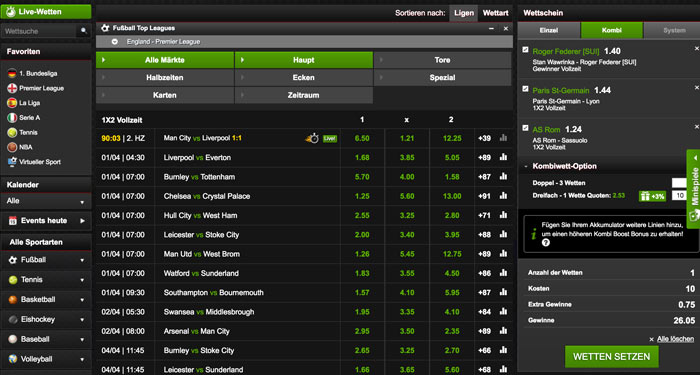The width and height of the screenshot is (700, 375).
Task: Expand Eishockey sport category
Action: pyautogui.click(x=82, y=320)
